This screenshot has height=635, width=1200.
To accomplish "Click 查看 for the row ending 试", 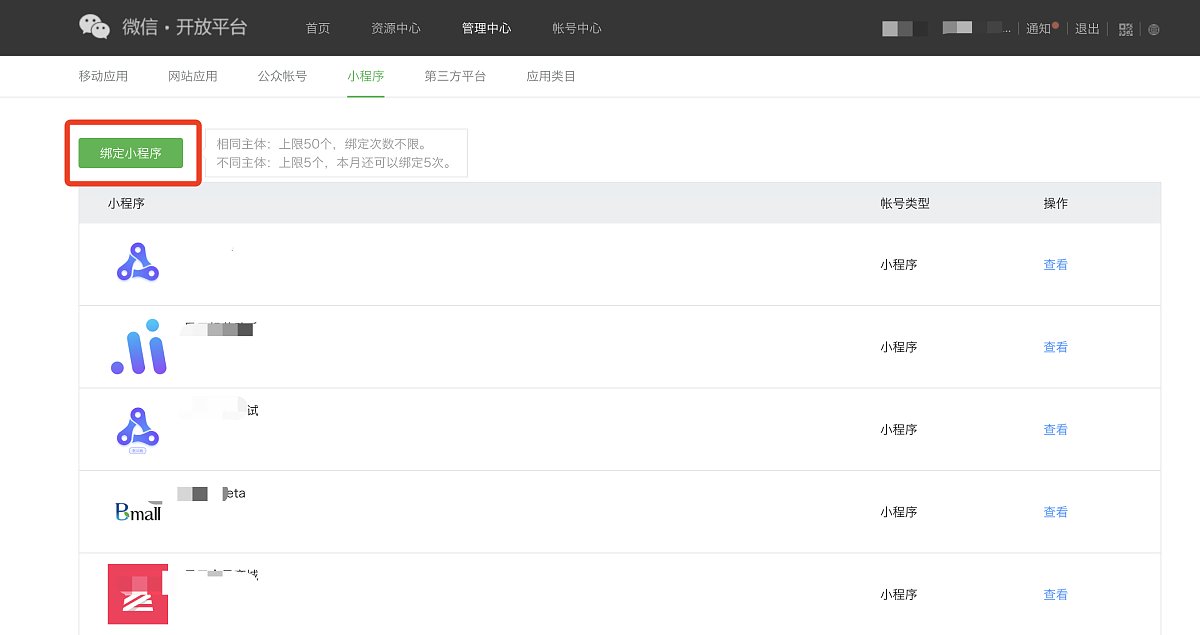I will click(1056, 429).
